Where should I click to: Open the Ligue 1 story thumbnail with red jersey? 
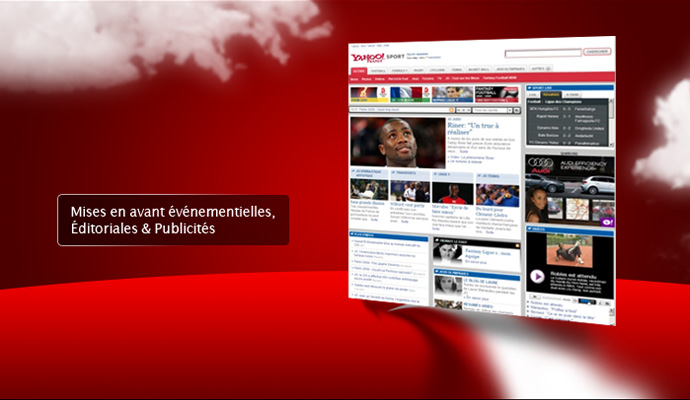point(452,193)
